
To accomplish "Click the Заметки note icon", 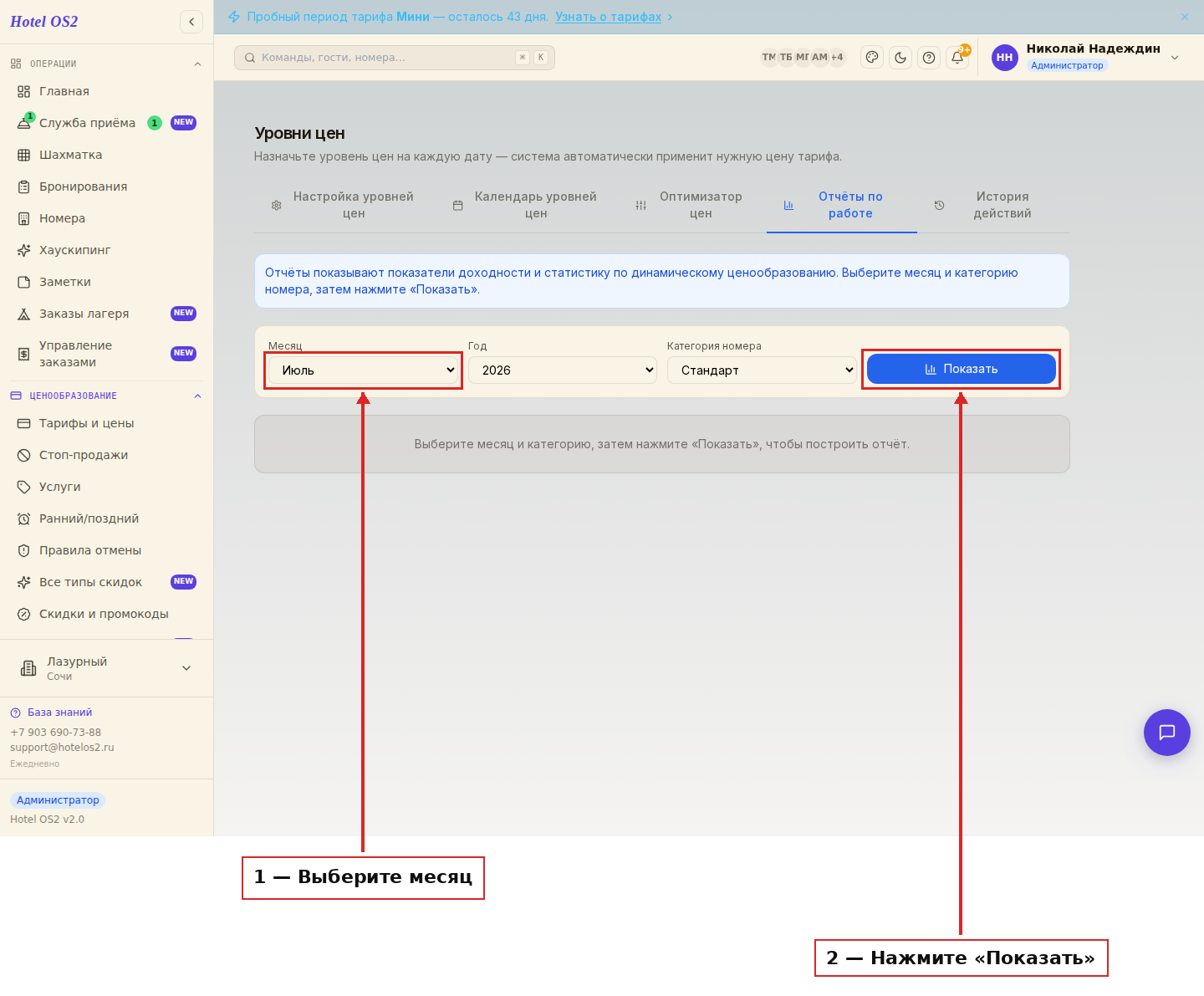I will coord(24,282).
